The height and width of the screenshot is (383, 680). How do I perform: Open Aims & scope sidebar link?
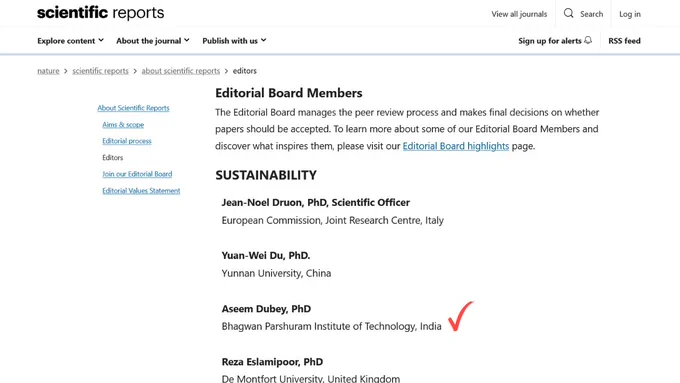123,124
